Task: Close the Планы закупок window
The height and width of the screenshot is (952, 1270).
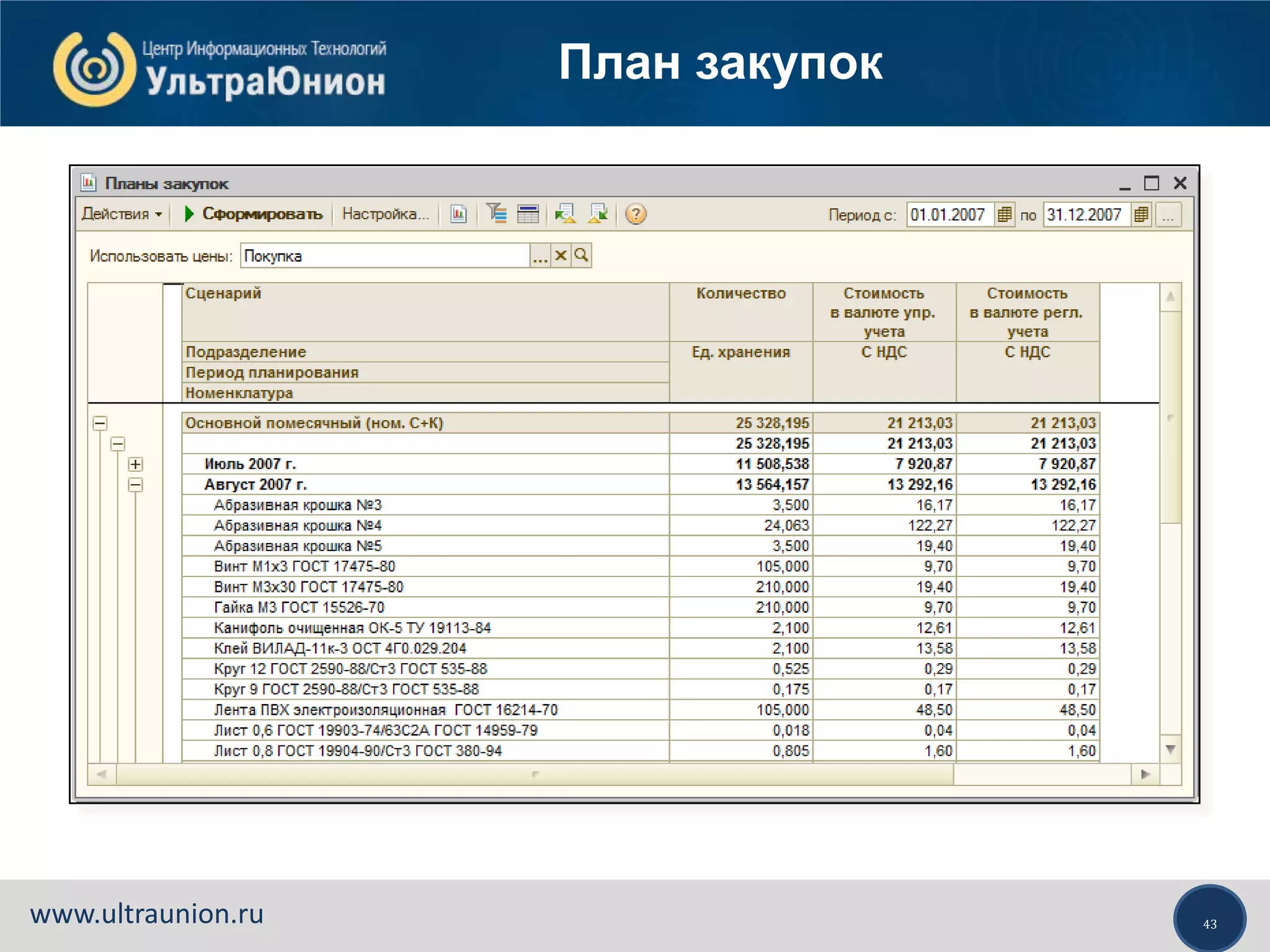Action: (1180, 183)
